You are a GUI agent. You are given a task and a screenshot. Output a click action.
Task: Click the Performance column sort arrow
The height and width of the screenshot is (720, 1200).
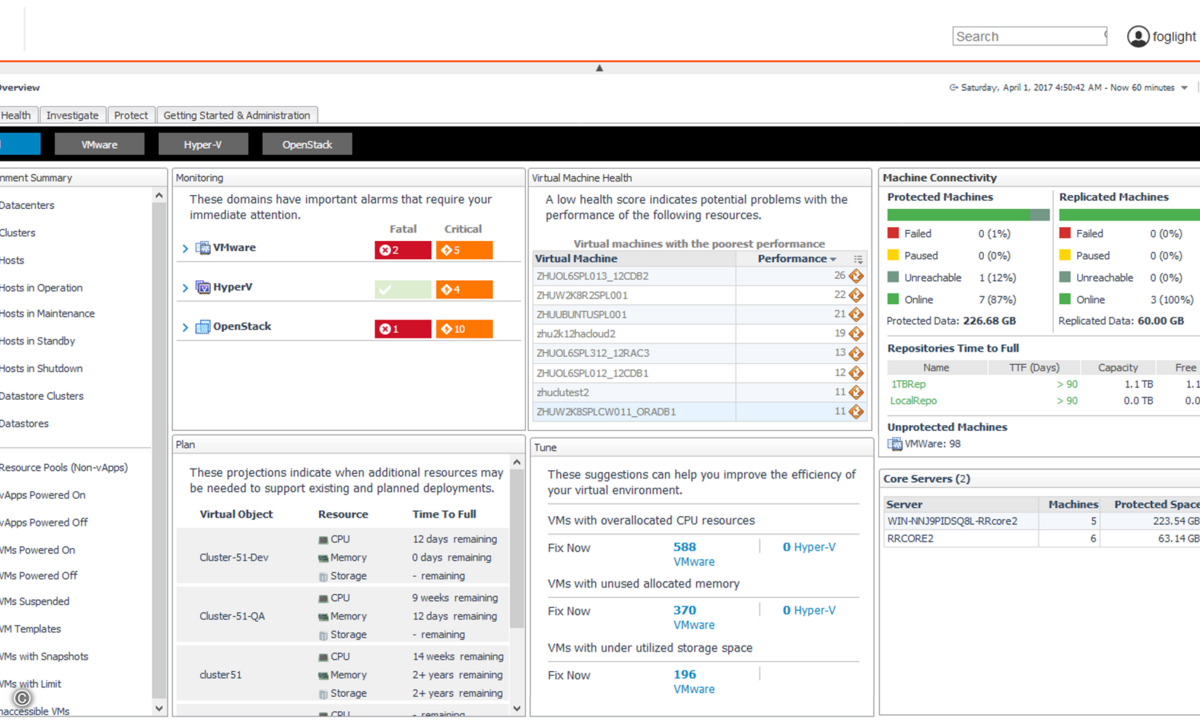[833, 260]
